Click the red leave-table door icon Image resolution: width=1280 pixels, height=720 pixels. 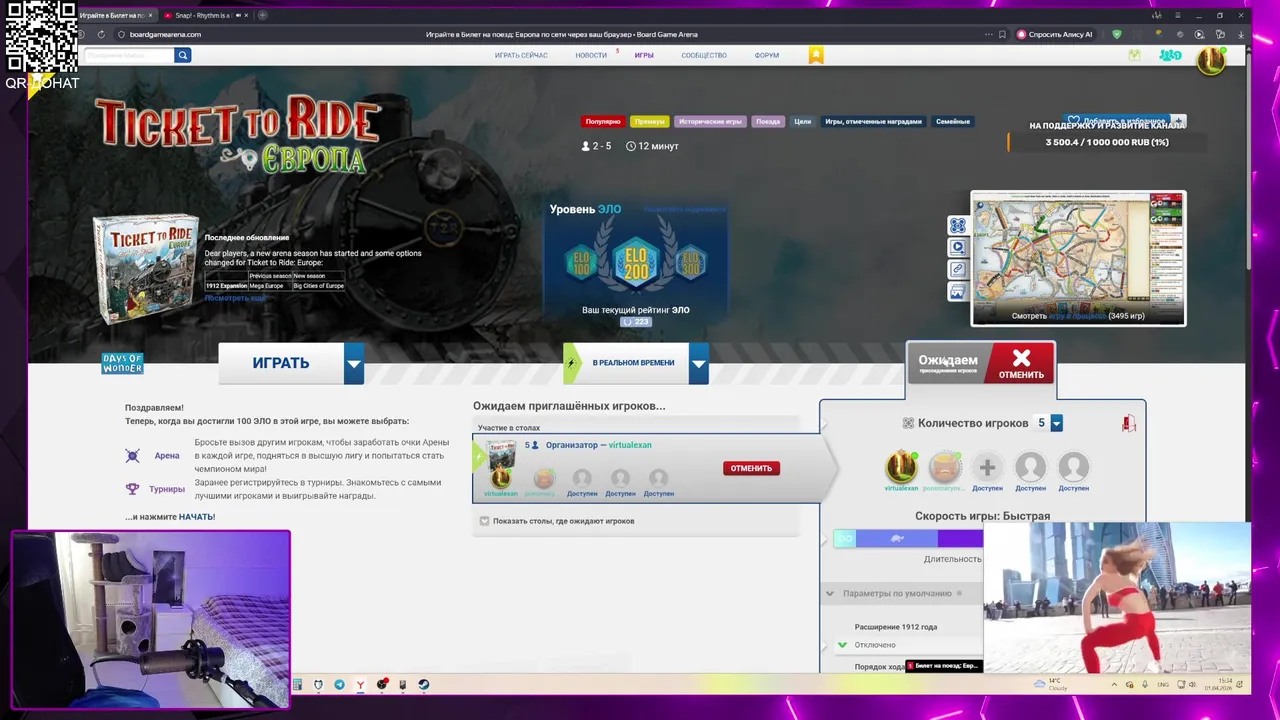1128,423
